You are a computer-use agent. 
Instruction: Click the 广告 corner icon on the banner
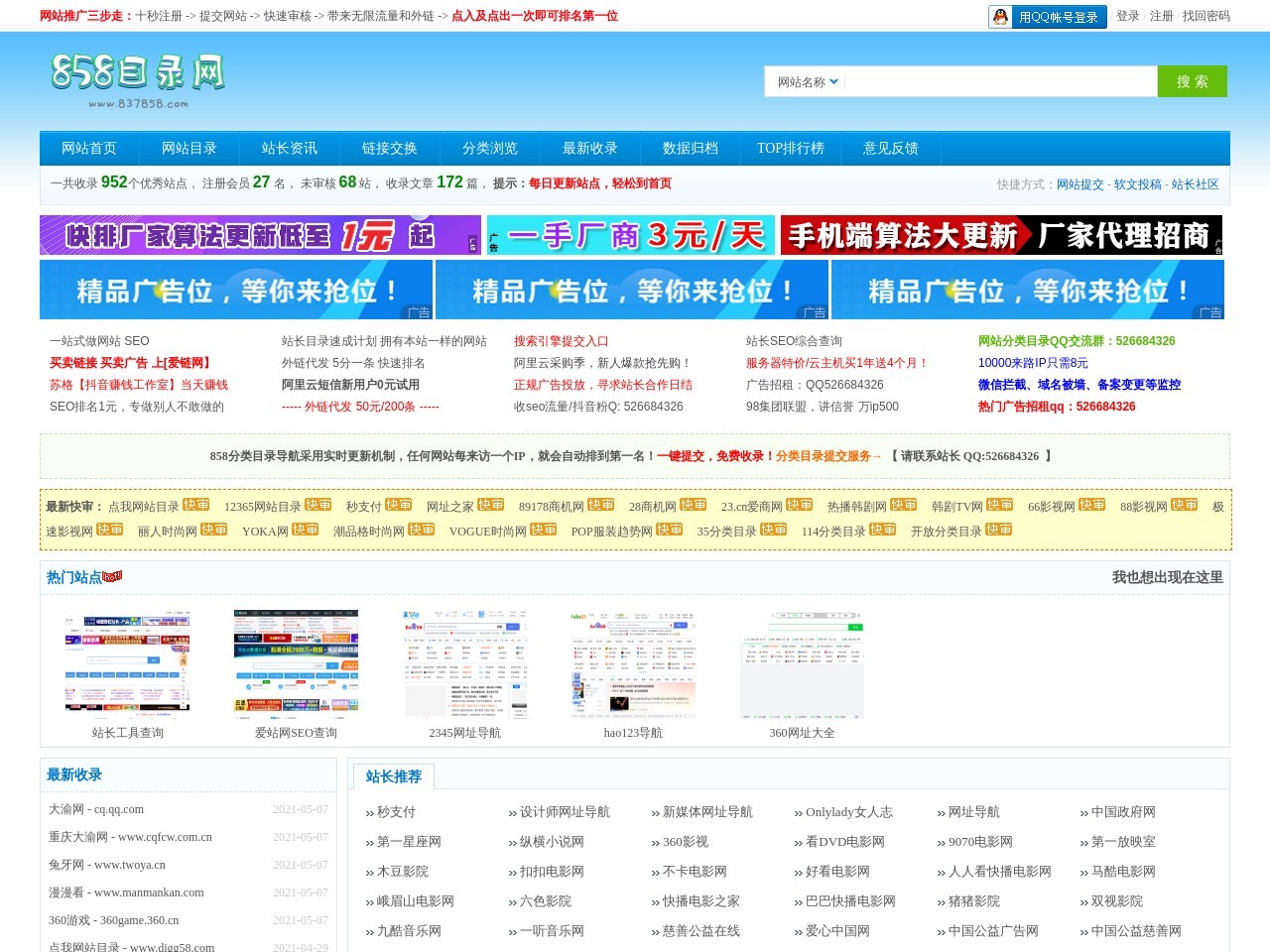click(421, 312)
